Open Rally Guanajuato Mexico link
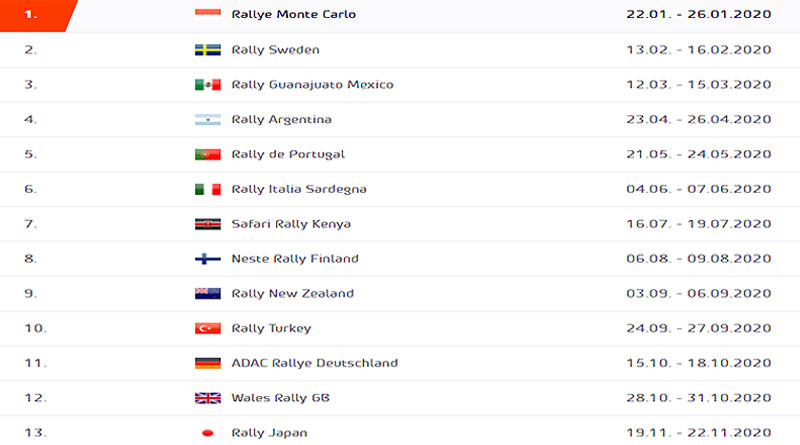800x445 pixels. 312,85
